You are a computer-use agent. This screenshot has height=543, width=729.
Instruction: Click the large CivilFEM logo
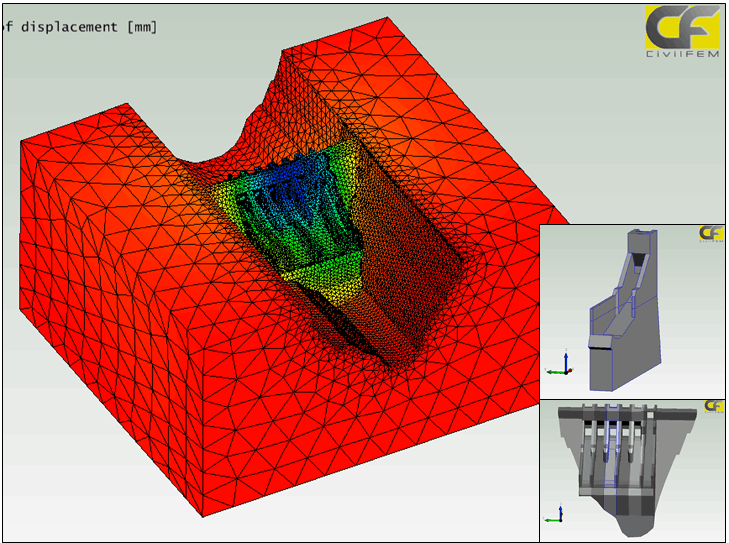(683, 32)
